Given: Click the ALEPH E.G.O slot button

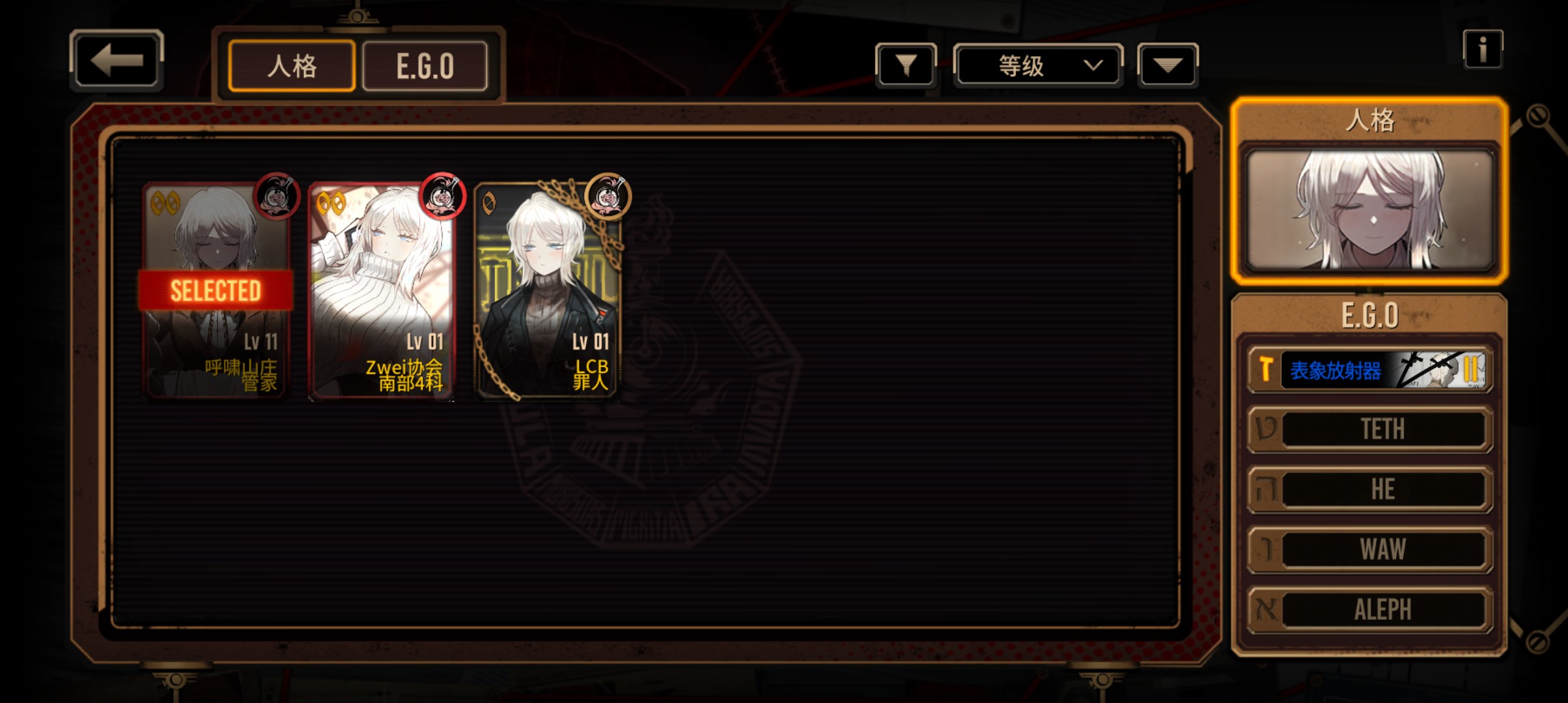Looking at the screenshot, I should tap(1370, 610).
